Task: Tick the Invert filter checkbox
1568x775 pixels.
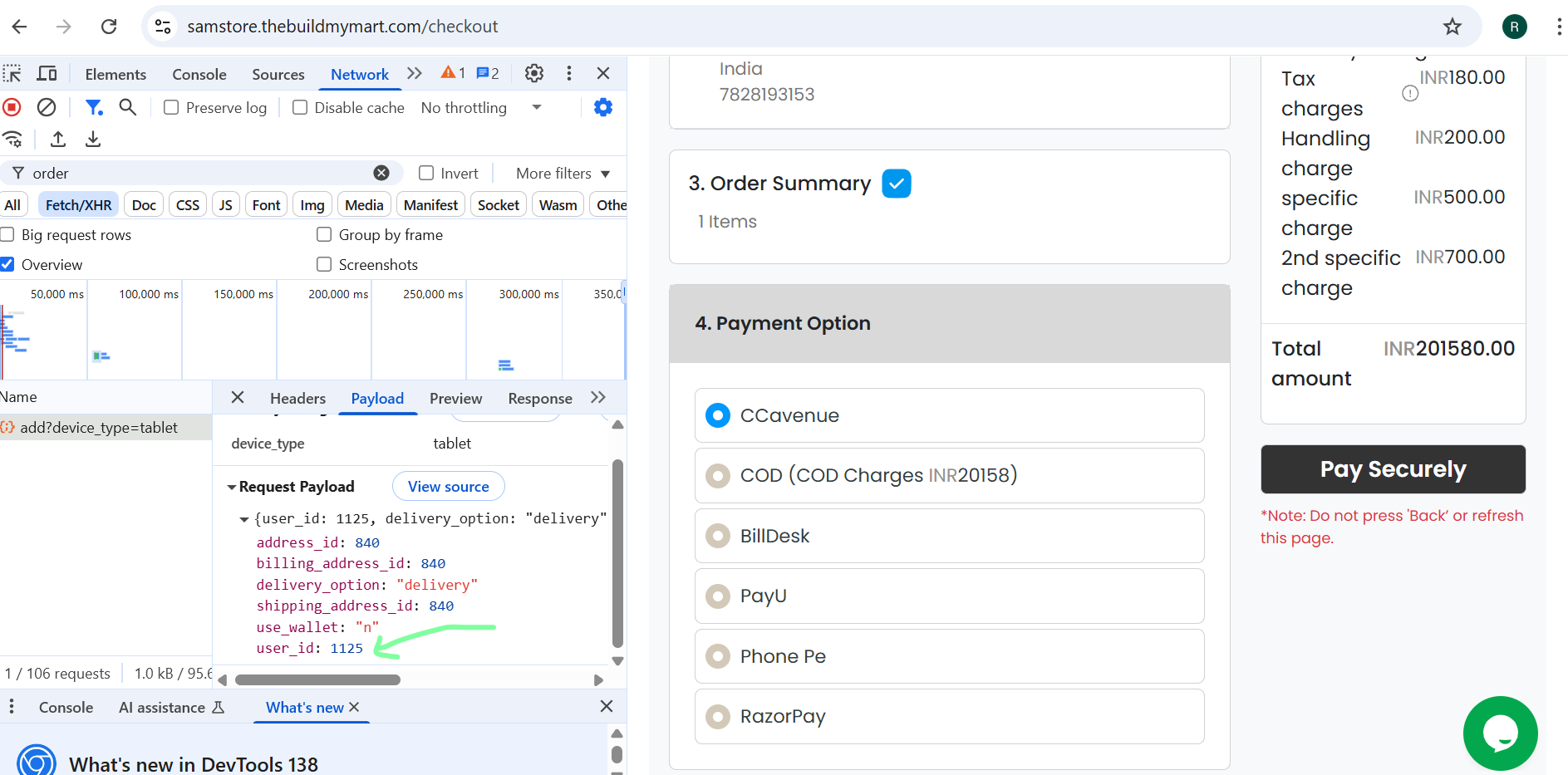Action: pos(426,173)
